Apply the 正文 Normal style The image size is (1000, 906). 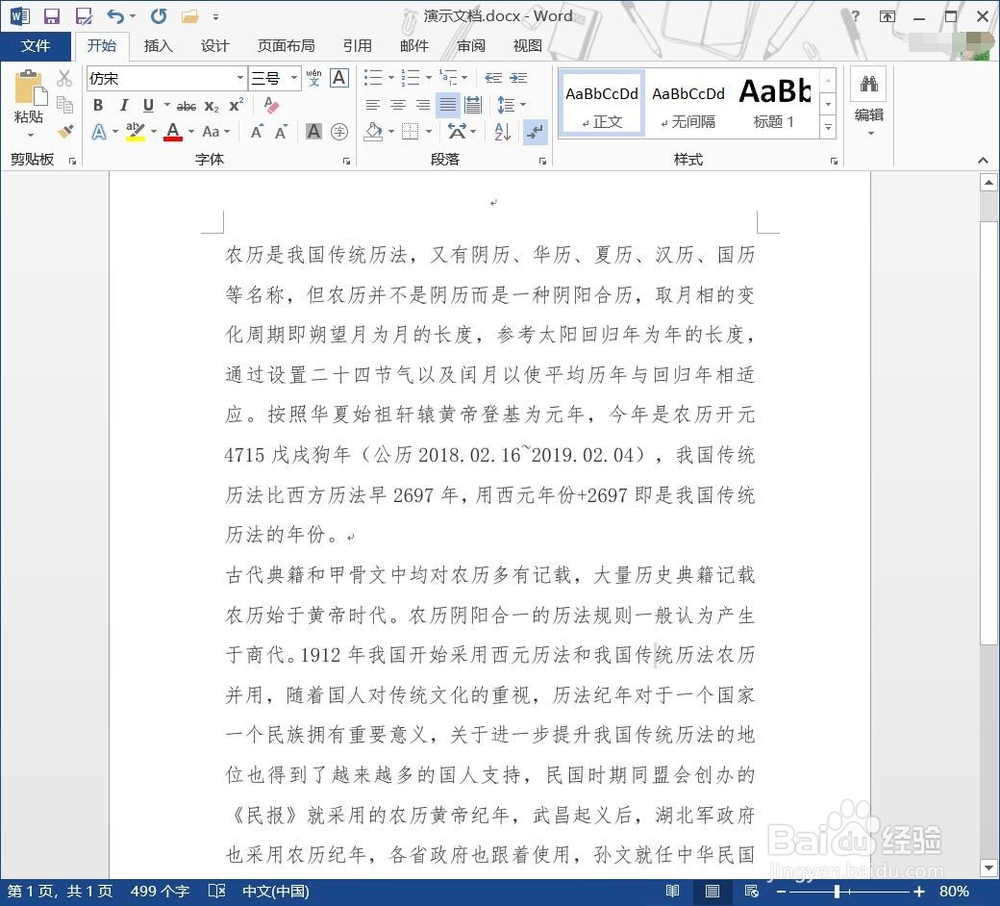pos(601,104)
